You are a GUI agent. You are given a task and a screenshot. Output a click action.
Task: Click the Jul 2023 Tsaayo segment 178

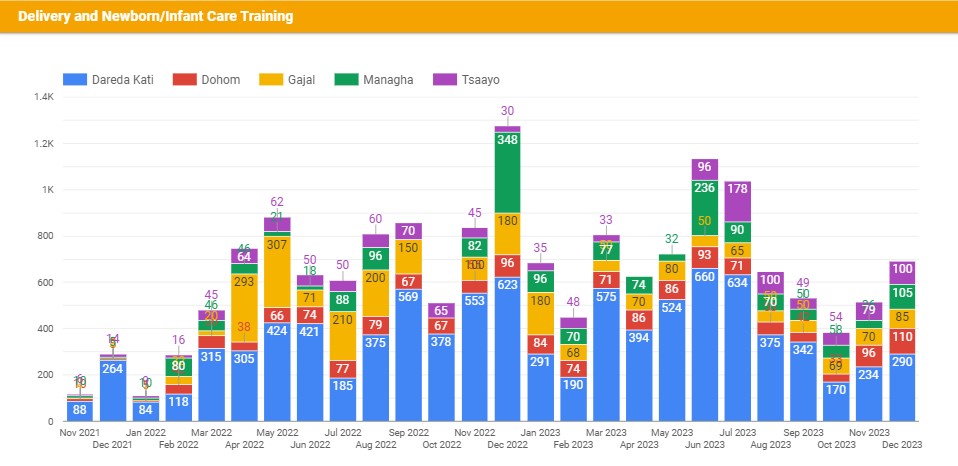[x=738, y=202]
